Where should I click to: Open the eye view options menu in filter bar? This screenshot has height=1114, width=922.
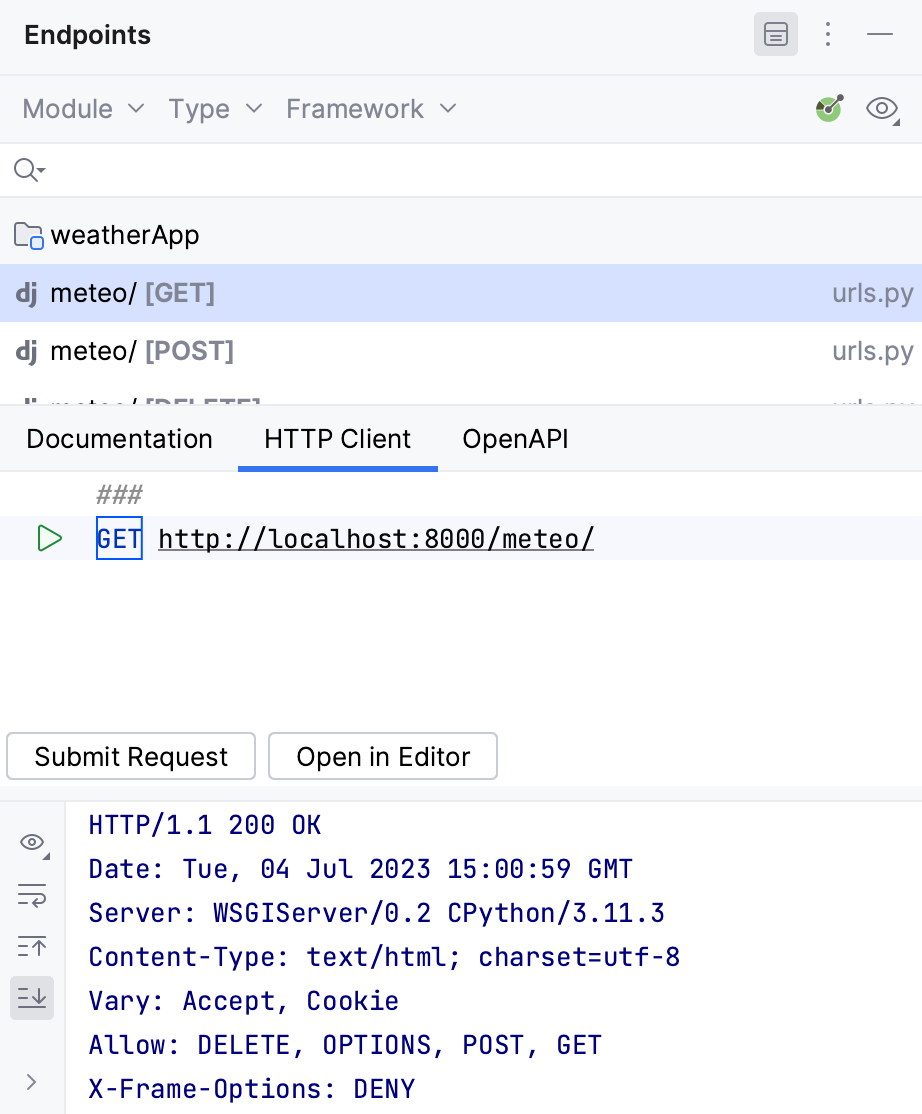click(883, 109)
